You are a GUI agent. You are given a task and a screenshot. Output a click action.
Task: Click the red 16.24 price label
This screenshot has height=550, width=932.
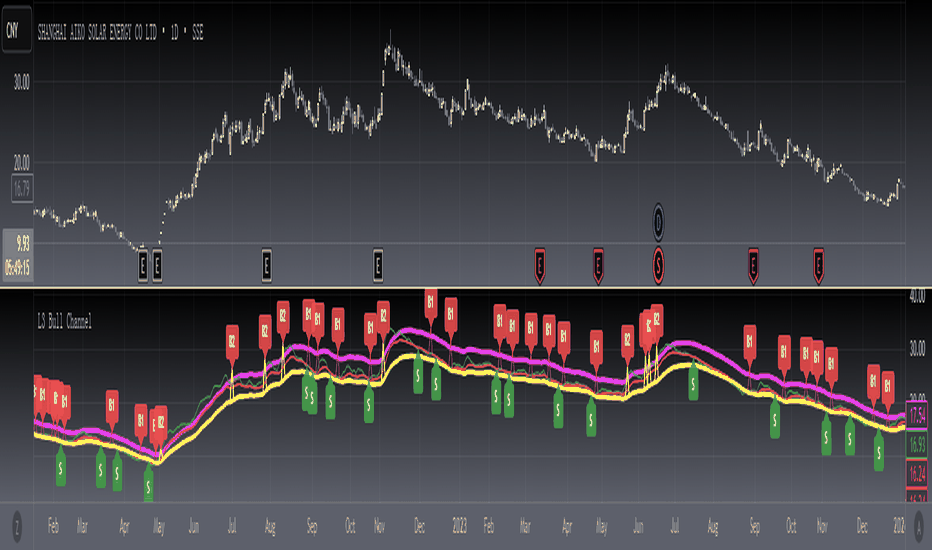click(917, 473)
